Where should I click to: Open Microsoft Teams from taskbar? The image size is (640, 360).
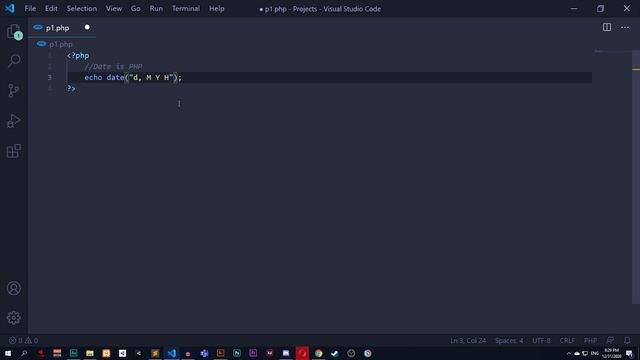pyautogui.click(x=204, y=353)
